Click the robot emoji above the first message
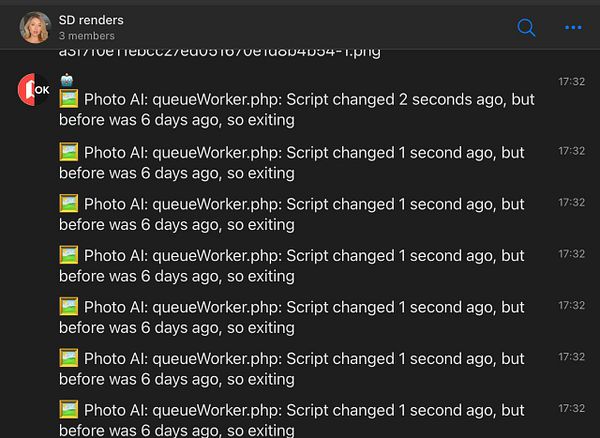Viewport: 600px width, 438px height. click(67, 80)
